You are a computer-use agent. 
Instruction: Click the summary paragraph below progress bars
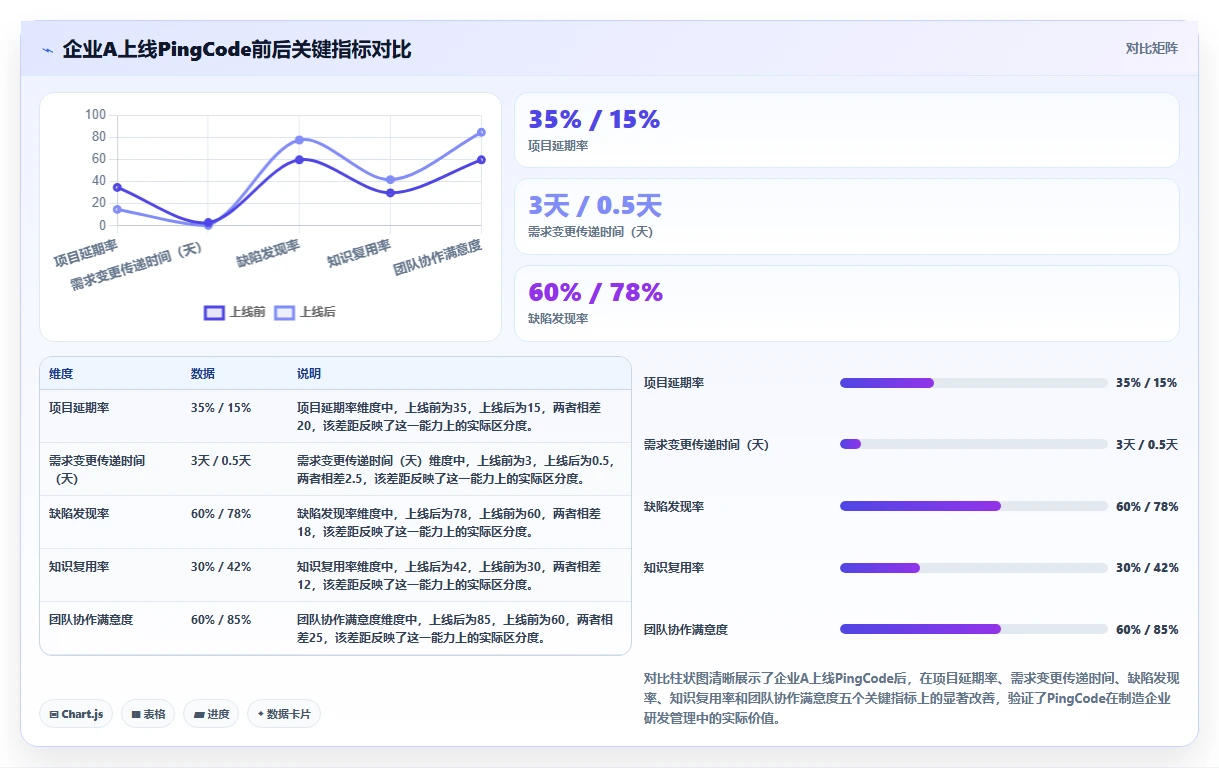(x=912, y=698)
